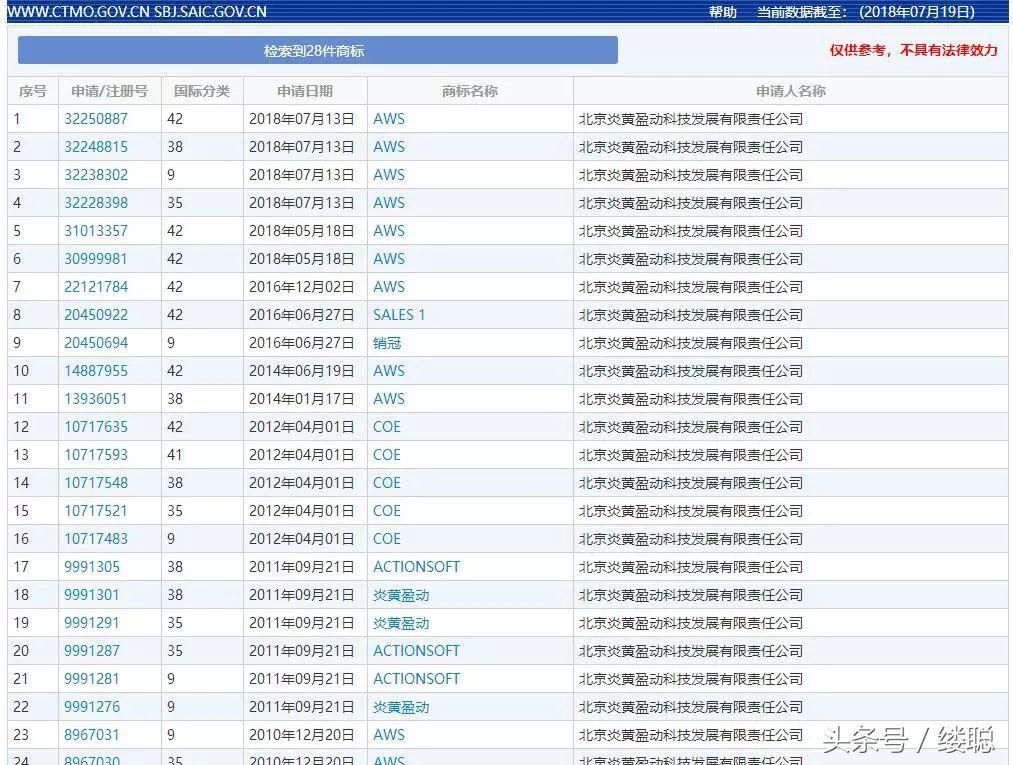Open the first COE trademark entry
Screen dimensions: 1013x765
(x=386, y=426)
